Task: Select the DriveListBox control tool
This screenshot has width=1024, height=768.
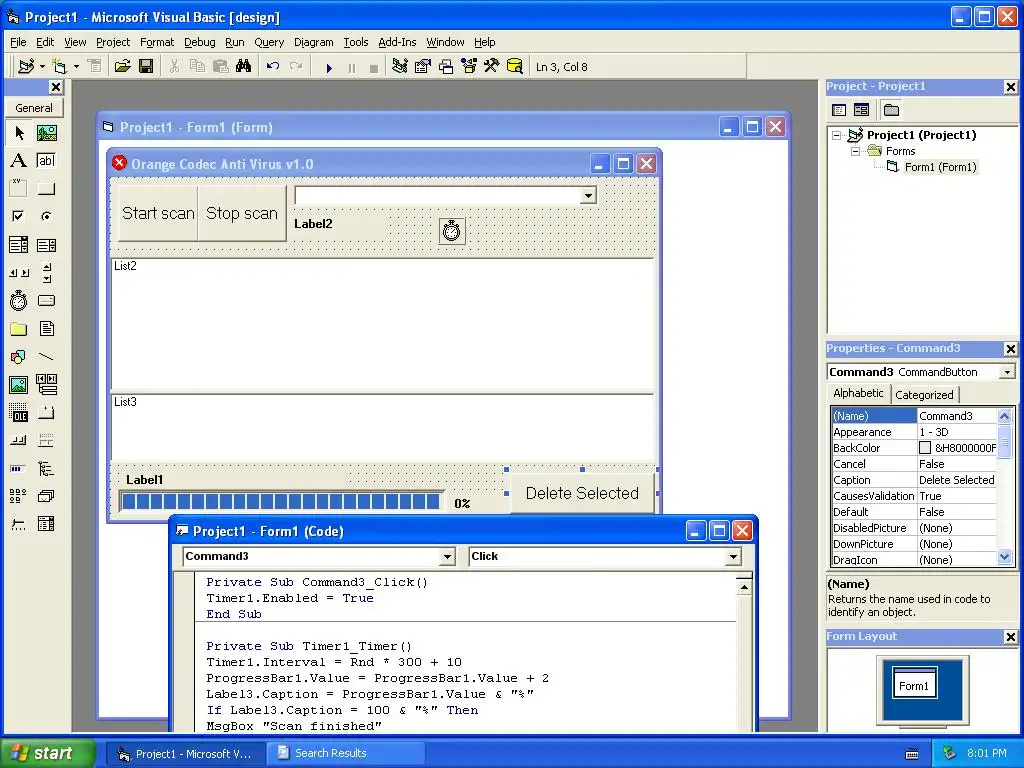Action: point(46,300)
